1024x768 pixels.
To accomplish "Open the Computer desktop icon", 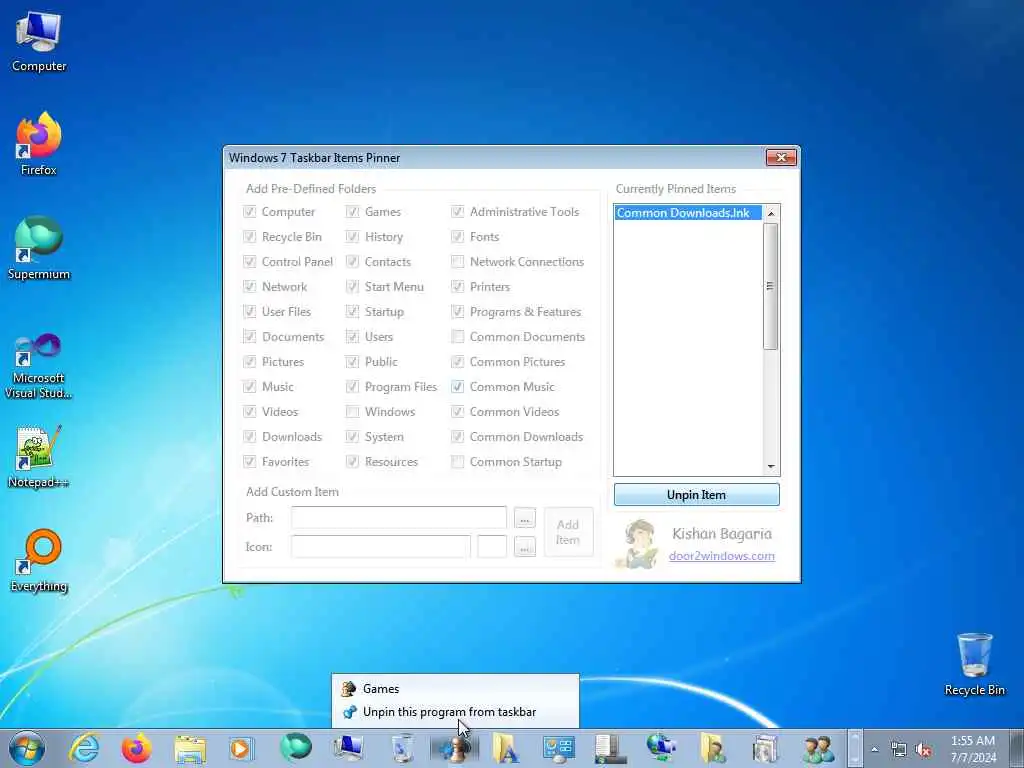I will coord(39,41).
